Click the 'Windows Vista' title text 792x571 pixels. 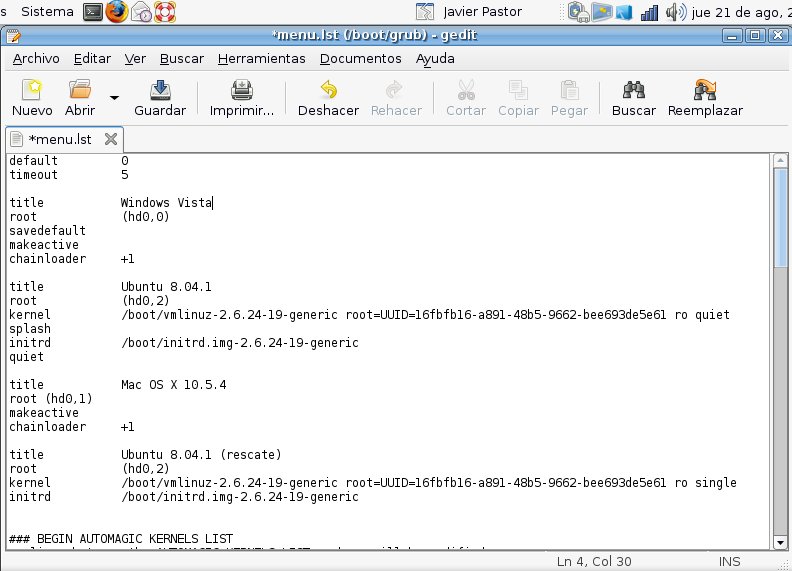tap(166, 203)
